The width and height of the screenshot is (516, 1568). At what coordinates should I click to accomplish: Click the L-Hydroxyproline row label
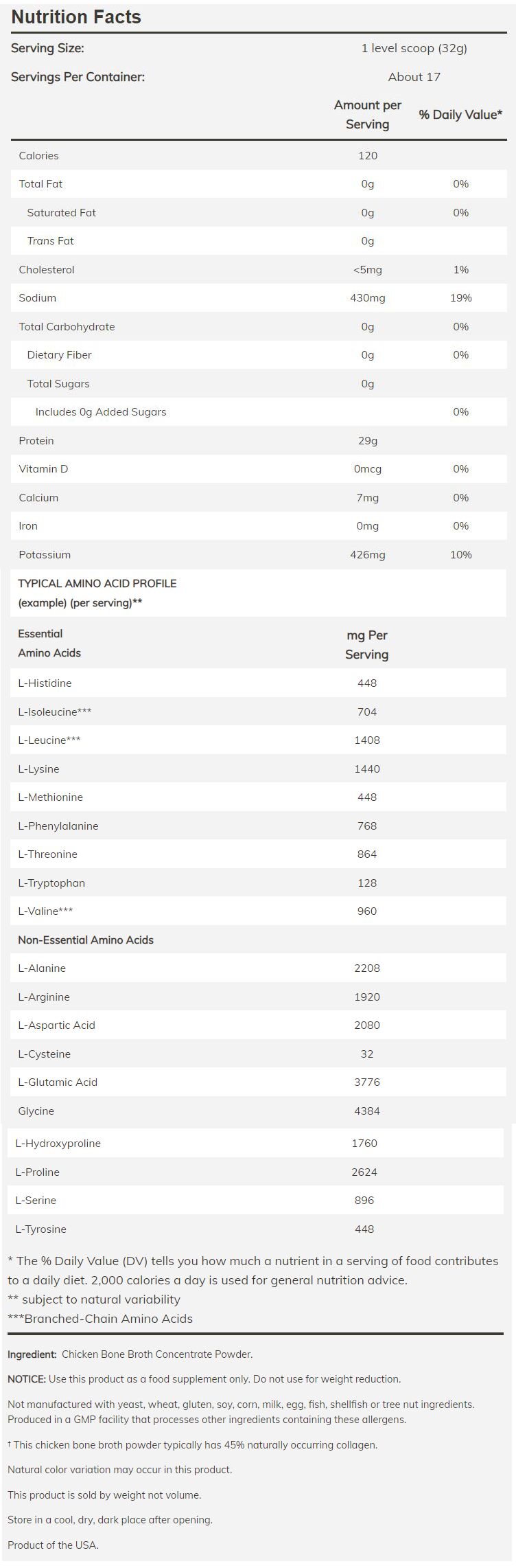[58, 1144]
